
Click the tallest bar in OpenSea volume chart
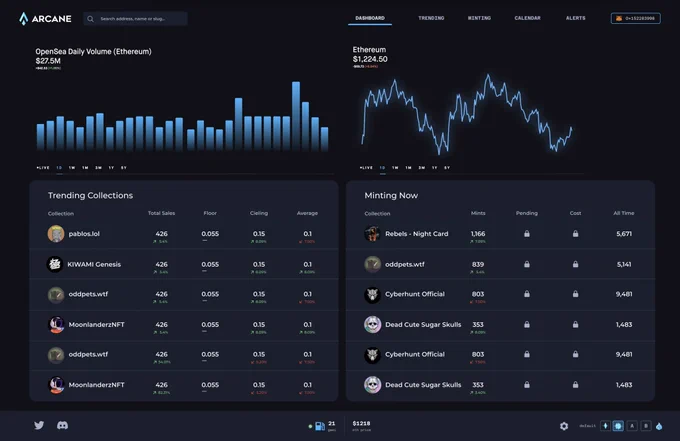pyautogui.click(x=296, y=116)
